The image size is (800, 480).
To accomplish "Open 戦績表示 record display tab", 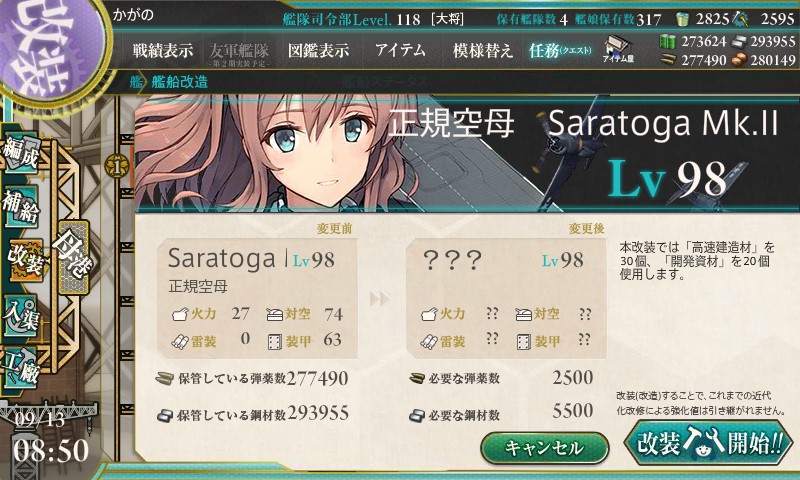I will (163, 50).
